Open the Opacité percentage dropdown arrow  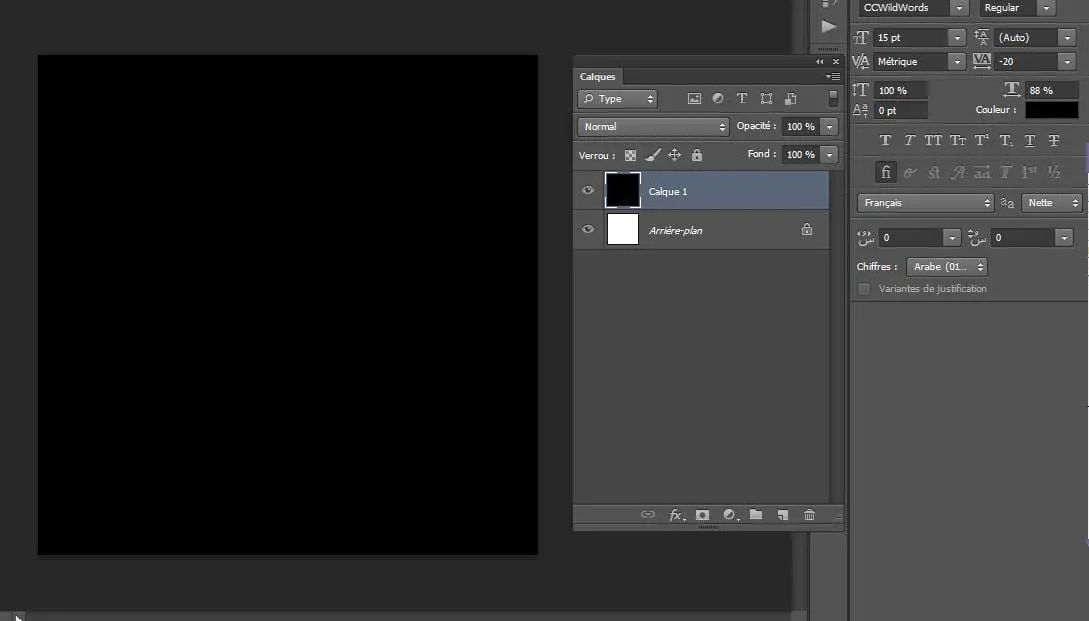(x=829, y=126)
